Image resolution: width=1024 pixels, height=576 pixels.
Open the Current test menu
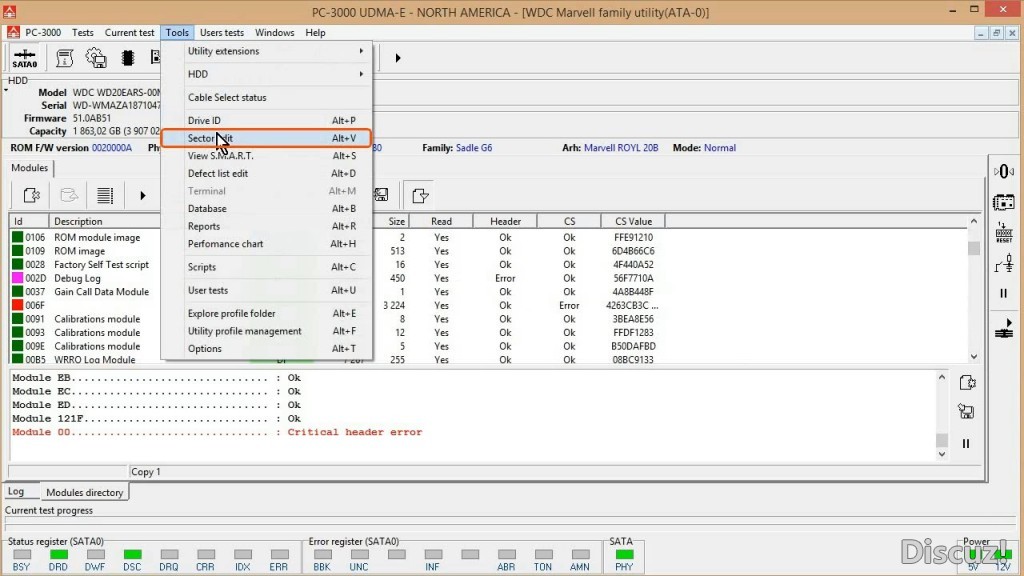coord(129,33)
